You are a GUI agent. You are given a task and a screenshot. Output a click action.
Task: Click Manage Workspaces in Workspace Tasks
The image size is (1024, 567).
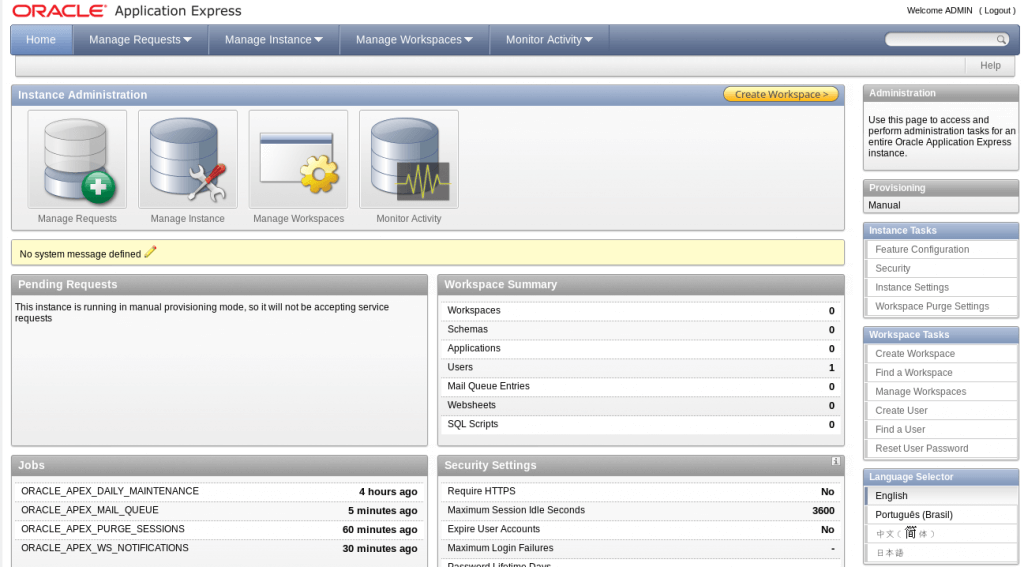pos(920,391)
